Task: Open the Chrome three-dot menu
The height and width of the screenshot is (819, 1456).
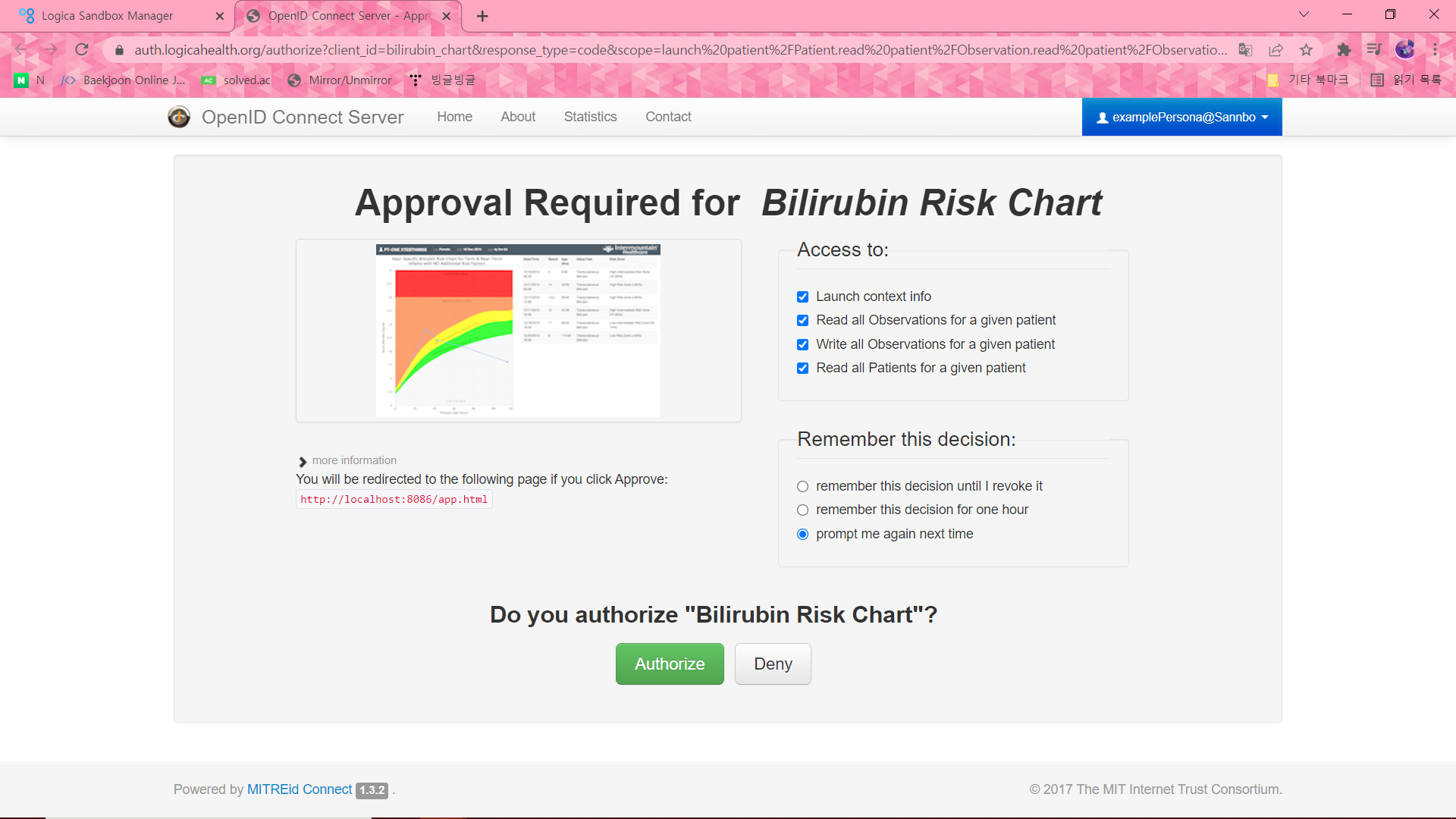Action: coord(1435,50)
